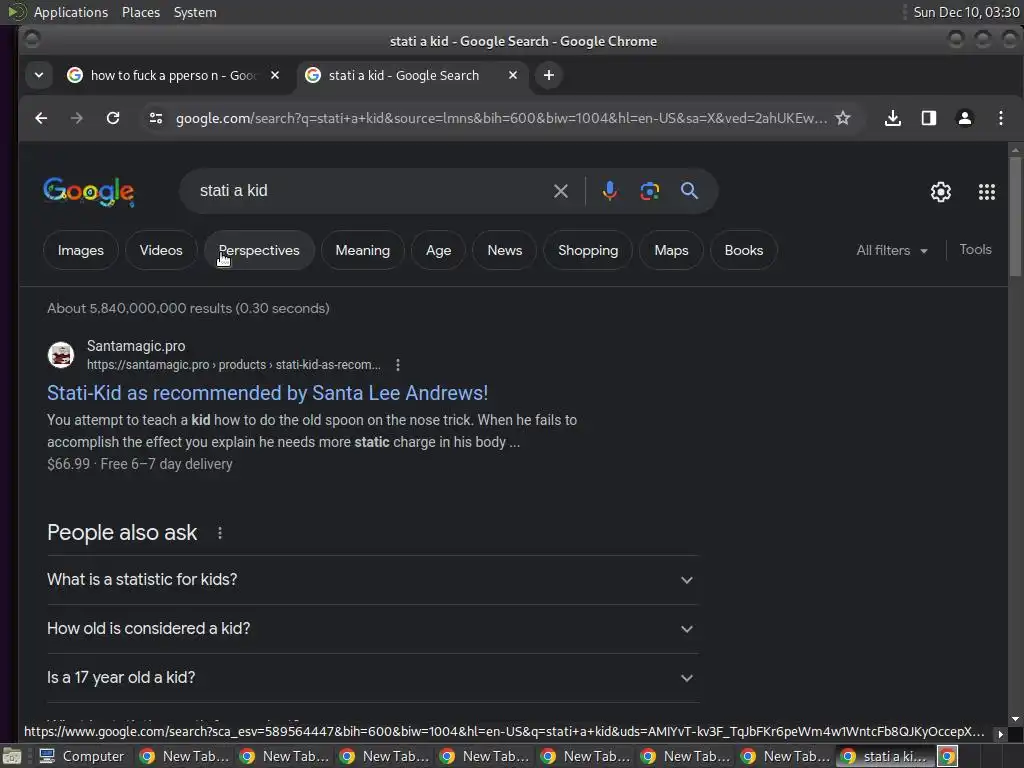Click the clock showing Sun Dec 10

point(966,12)
